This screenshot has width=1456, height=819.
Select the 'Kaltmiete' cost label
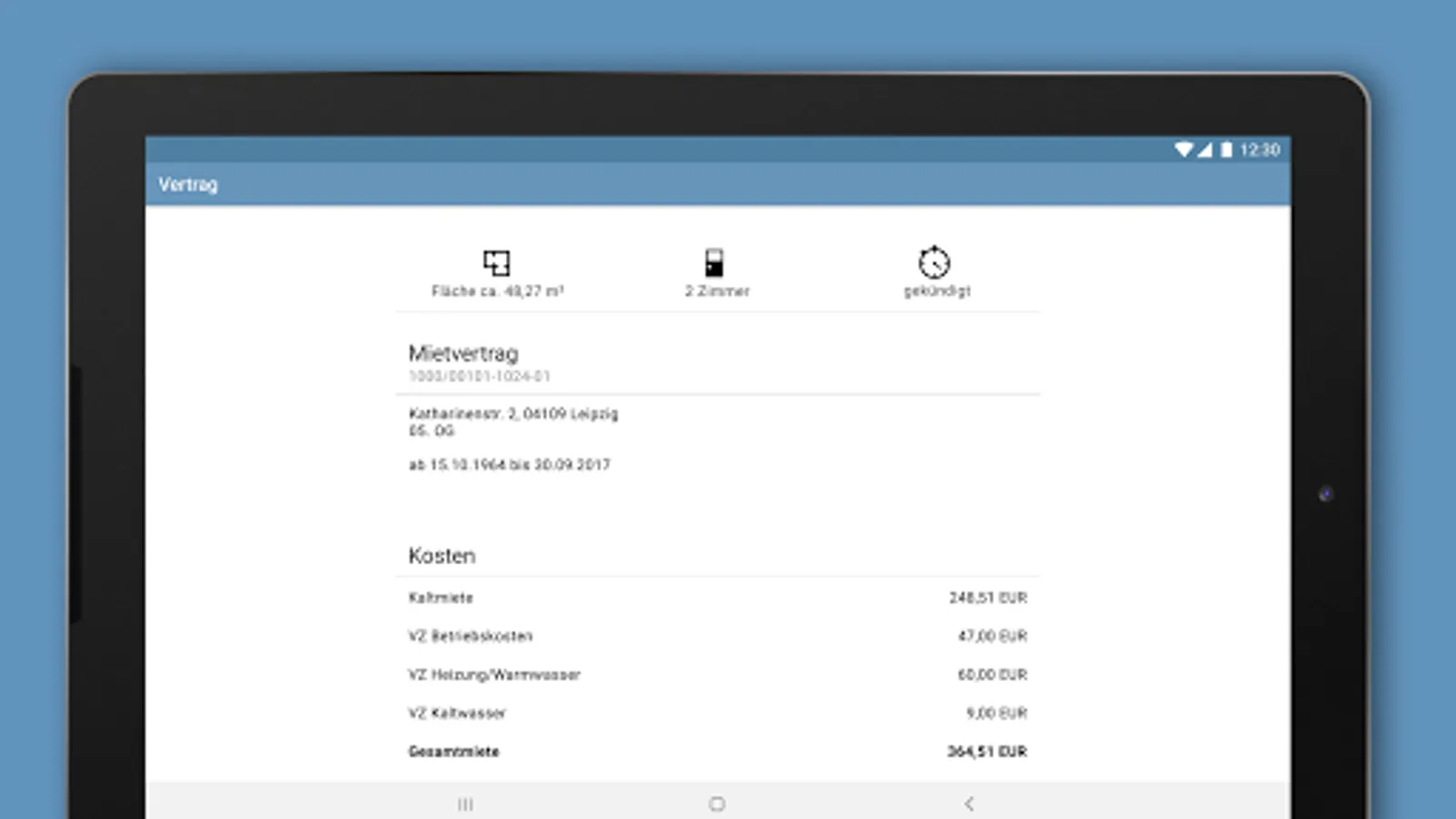(440, 598)
